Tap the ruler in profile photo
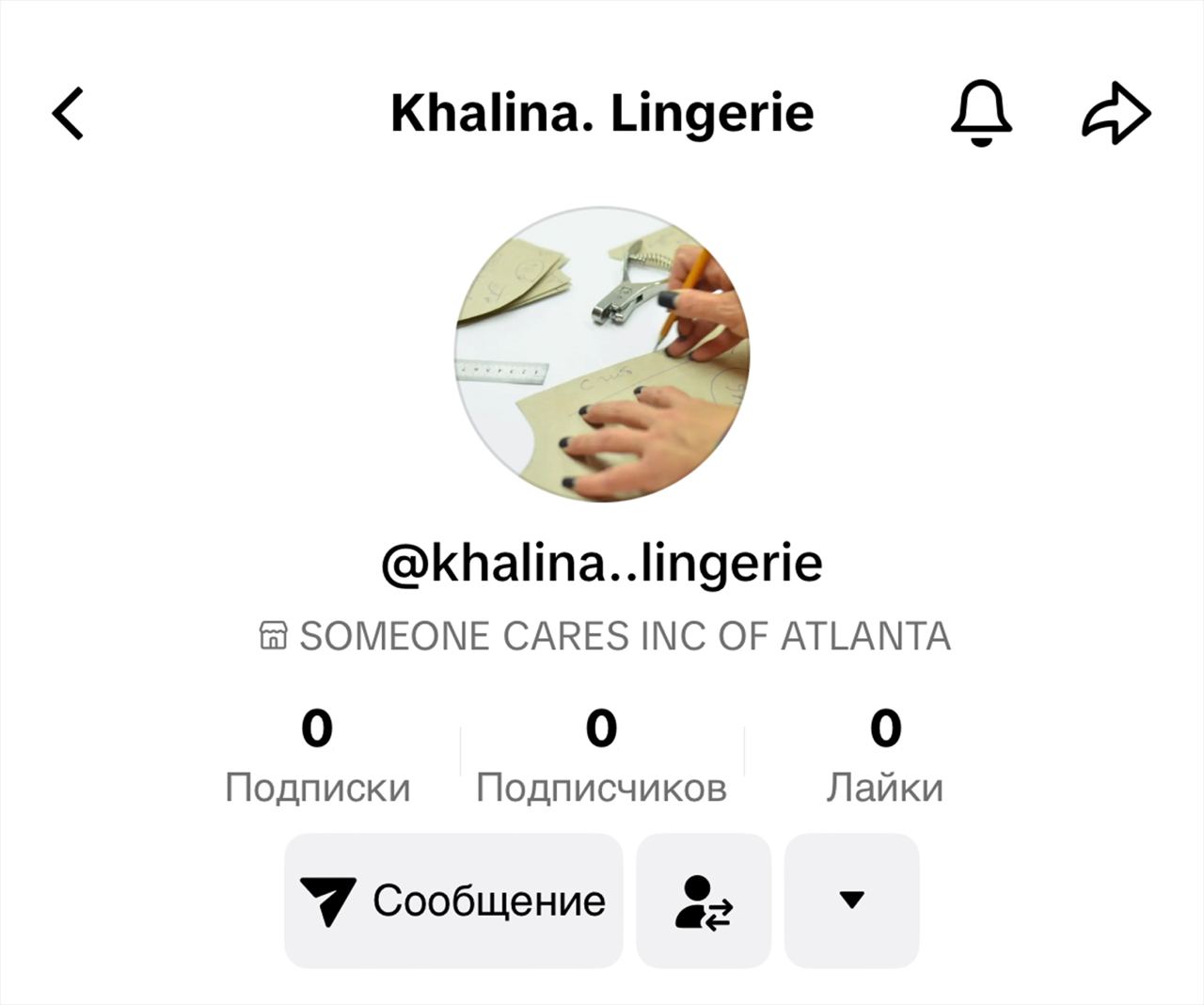 tap(501, 374)
